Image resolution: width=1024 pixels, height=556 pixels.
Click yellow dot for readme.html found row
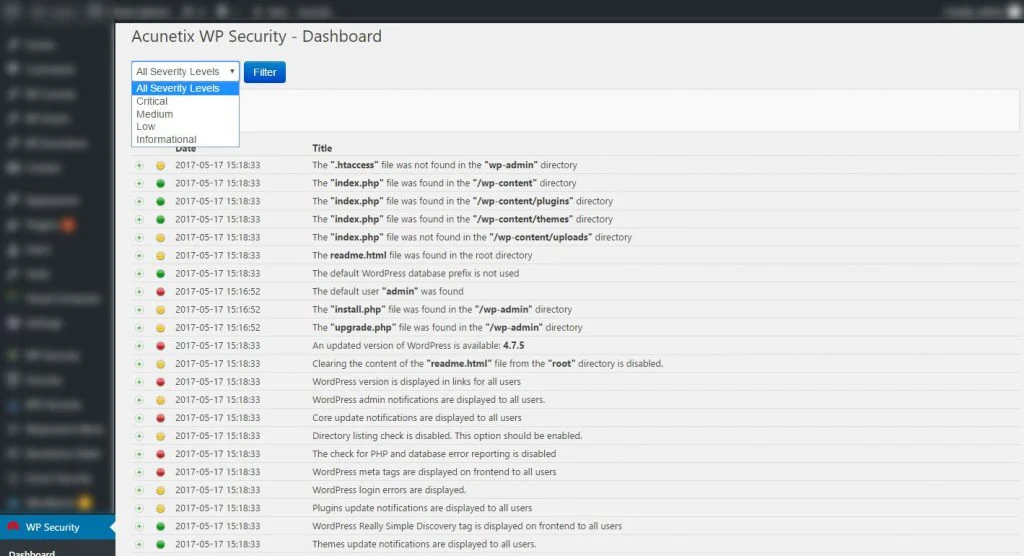click(160, 255)
